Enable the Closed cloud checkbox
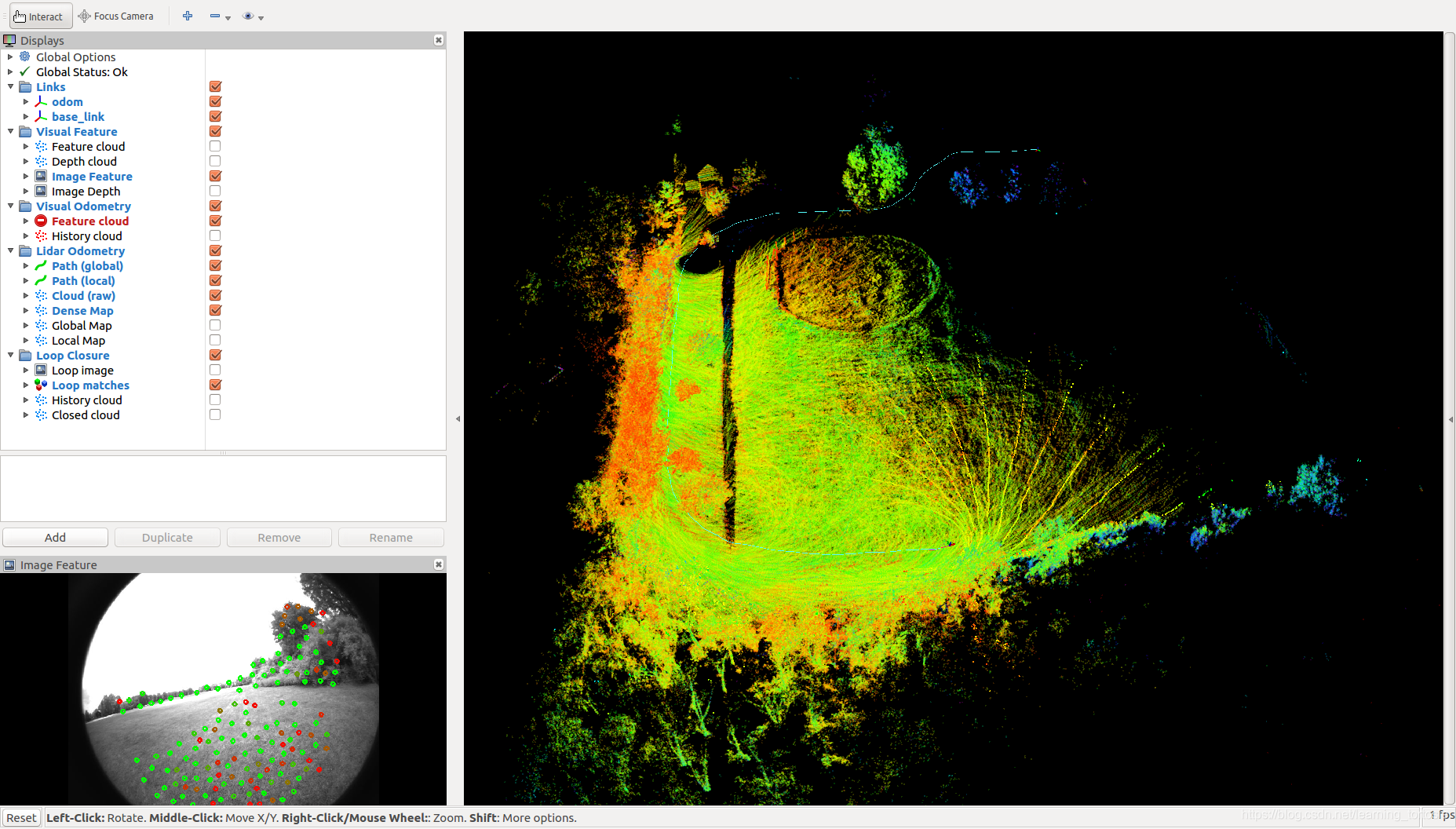Viewport: 1456px width, 829px height. (x=215, y=414)
